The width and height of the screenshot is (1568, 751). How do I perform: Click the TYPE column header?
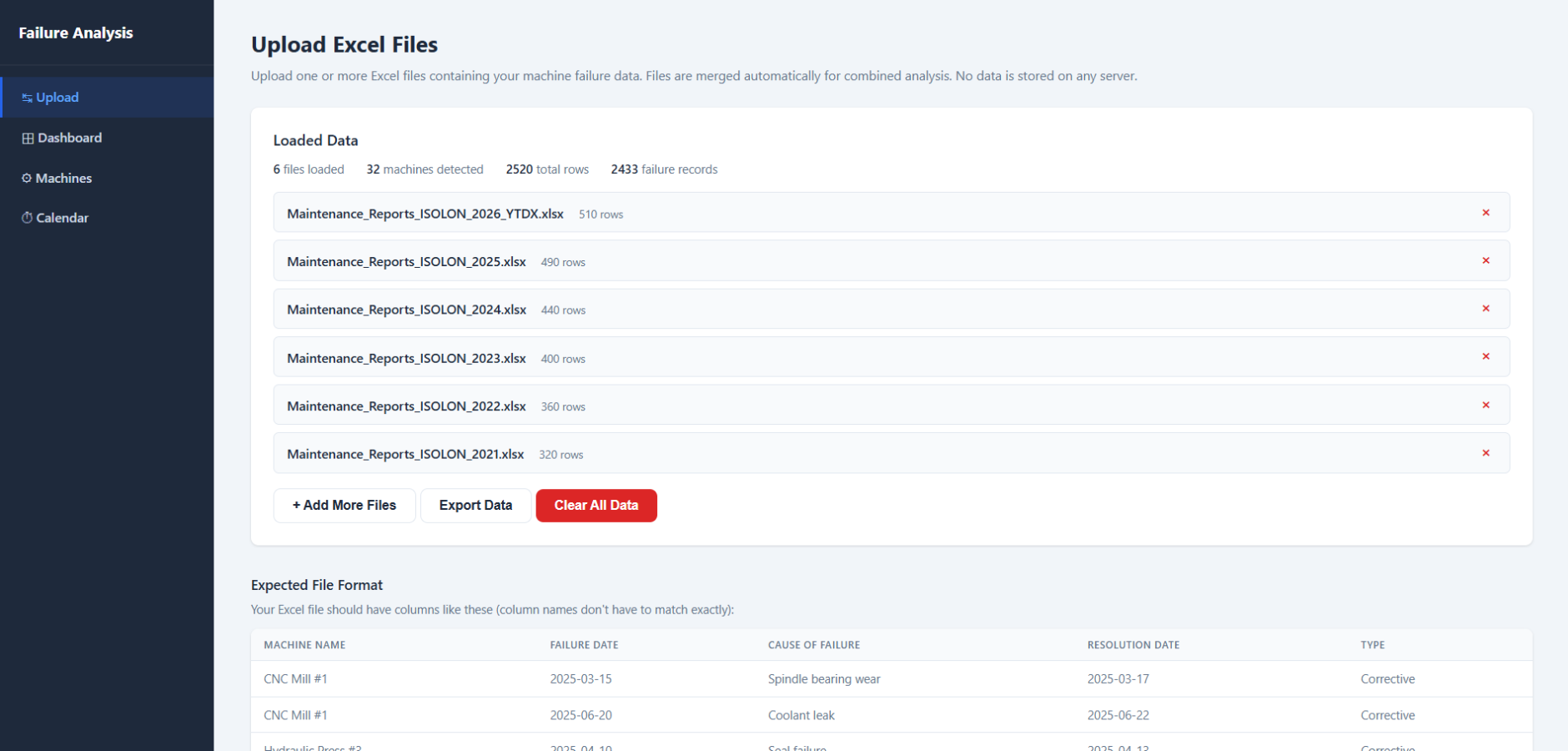(1373, 645)
